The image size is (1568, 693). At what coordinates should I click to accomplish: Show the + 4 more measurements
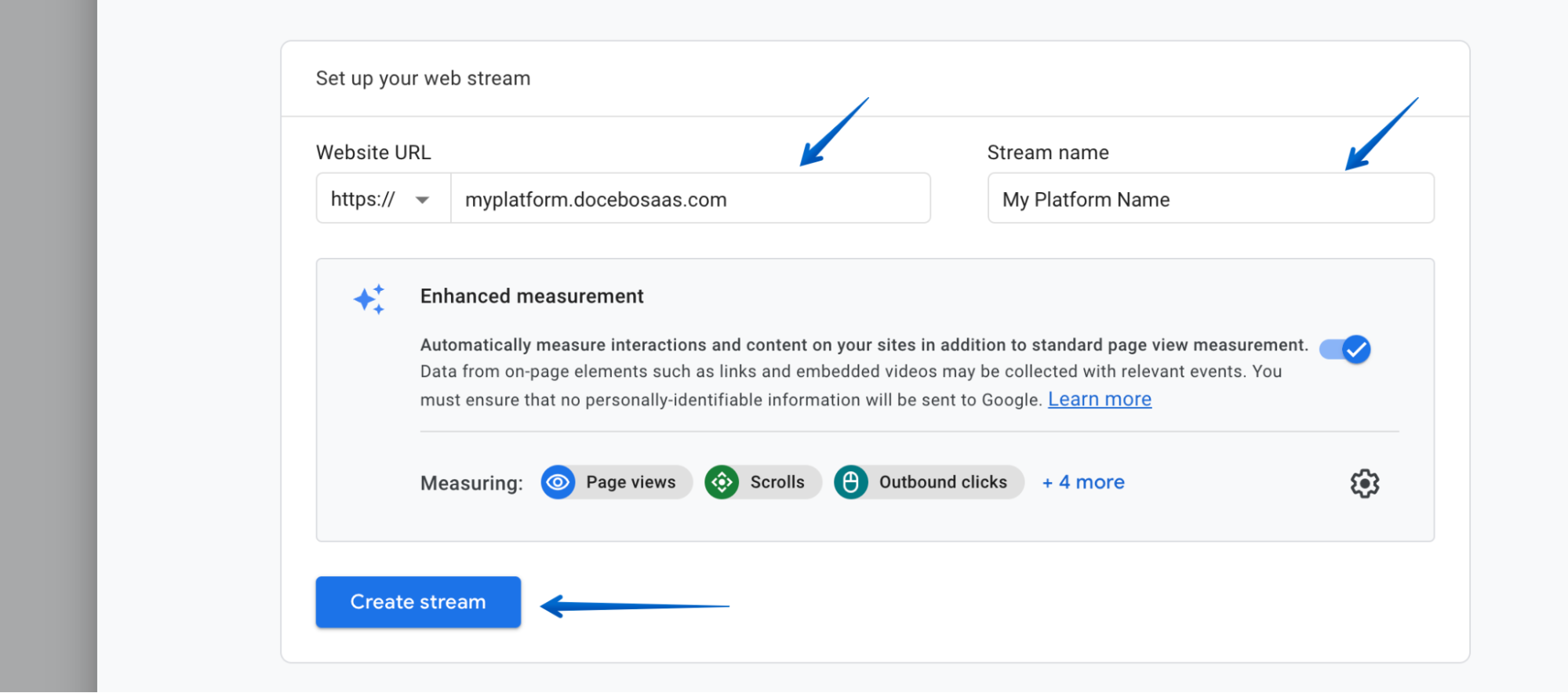pyautogui.click(x=1083, y=482)
